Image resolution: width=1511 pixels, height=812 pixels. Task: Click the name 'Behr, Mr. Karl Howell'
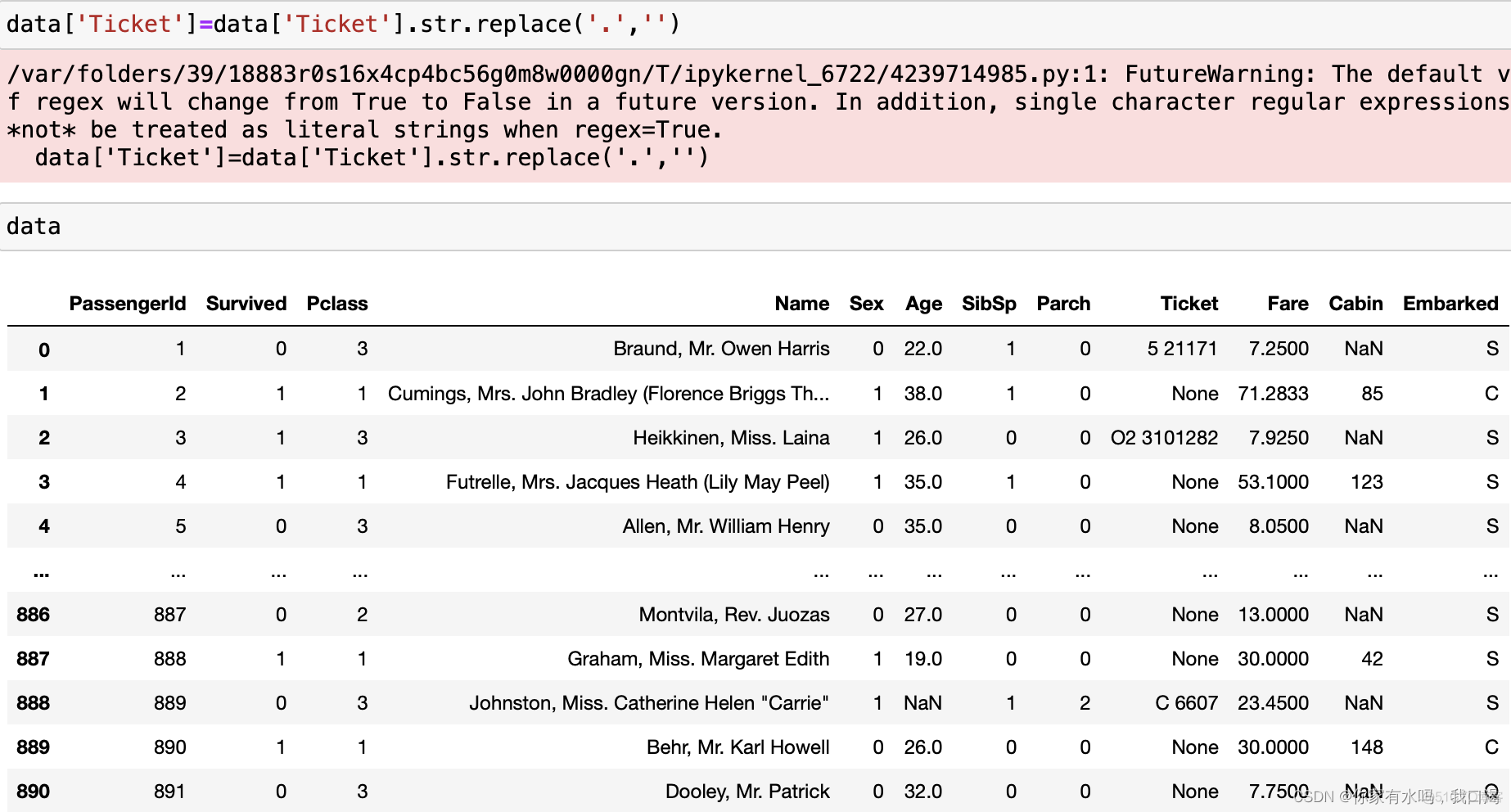click(737, 747)
